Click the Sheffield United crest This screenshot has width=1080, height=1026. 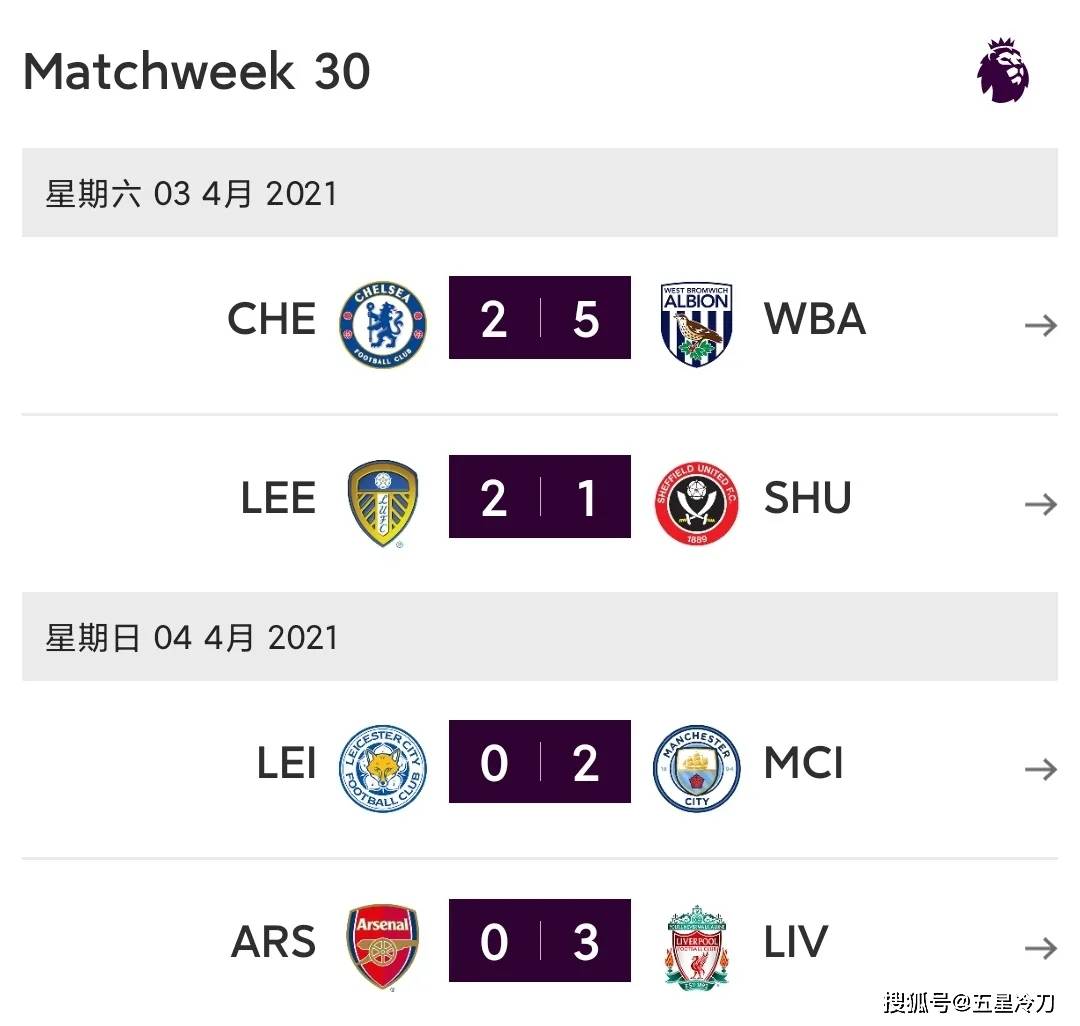(x=696, y=503)
